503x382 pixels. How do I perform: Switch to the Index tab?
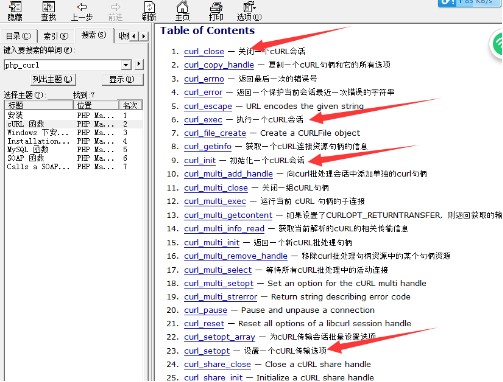click(56, 36)
